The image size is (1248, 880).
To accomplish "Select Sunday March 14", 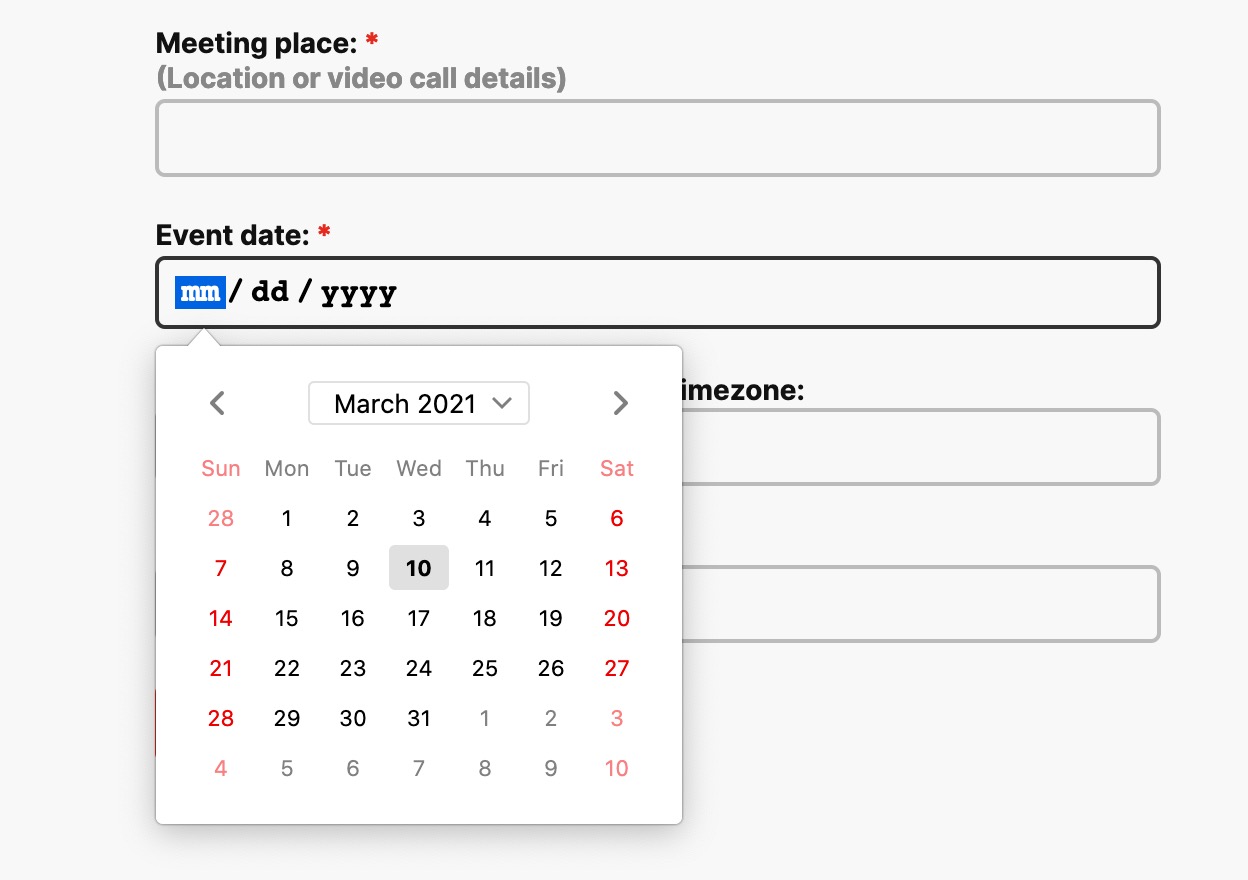I will pos(221,618).
